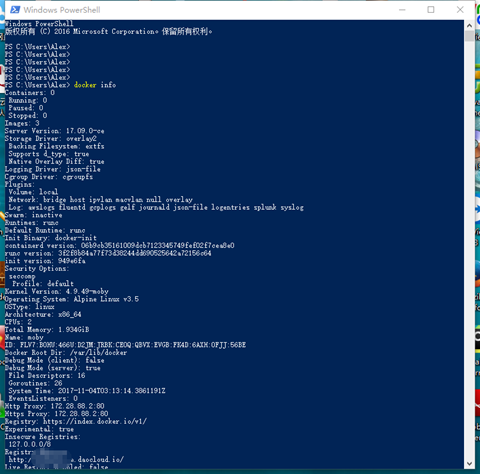480x474 pixels.
Task: Click the scrollbar down arrow
Action: pyautogui.click(x=469, y=464)
